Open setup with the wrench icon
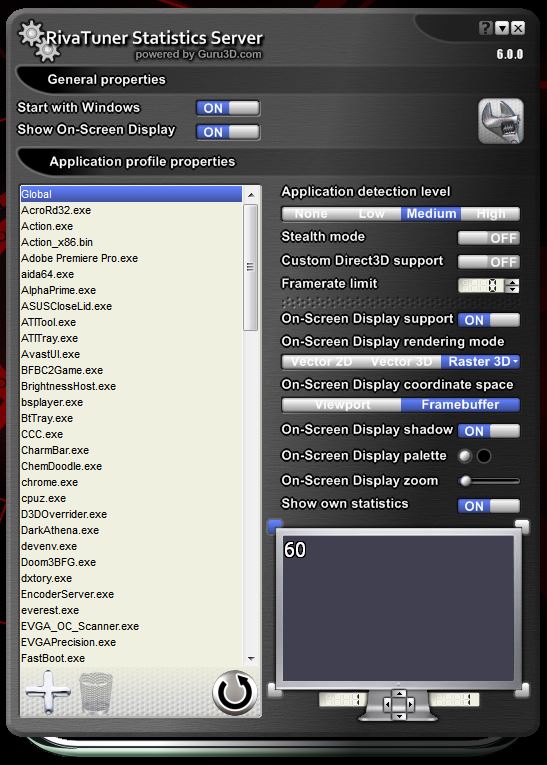547x765 pixels. pos(501,121)
